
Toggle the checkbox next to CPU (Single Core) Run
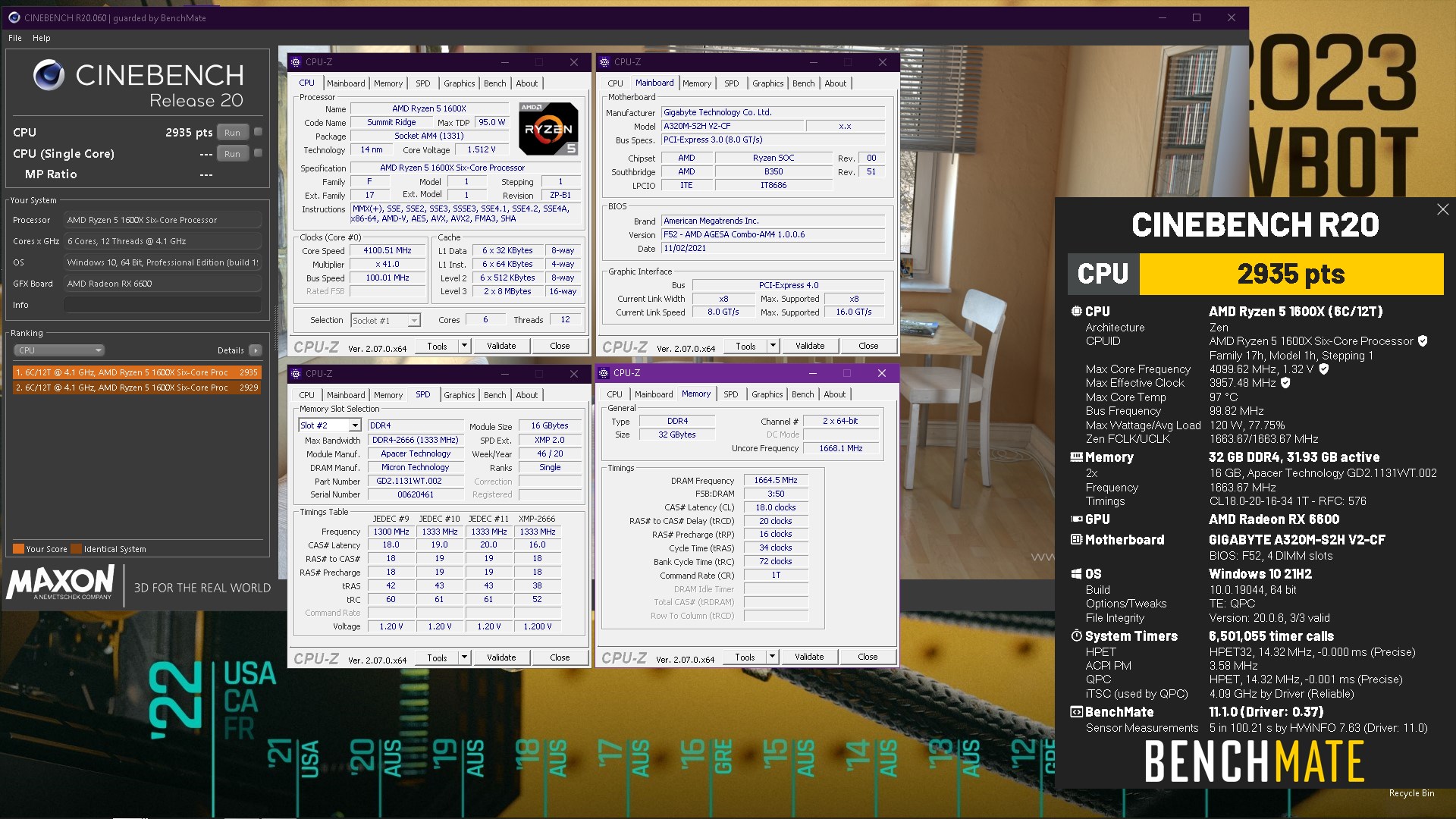click(x=258, y=153)
